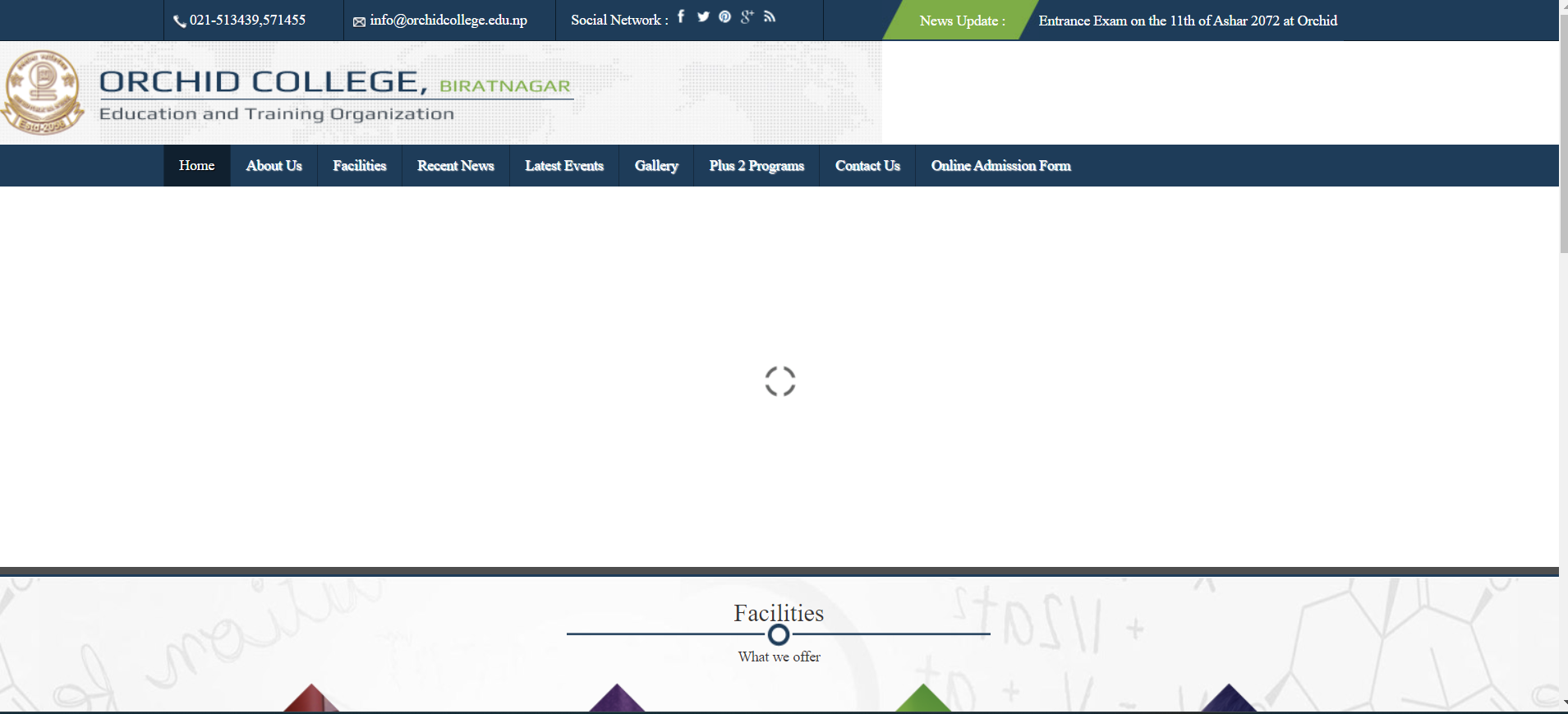Open the Pinterest icon in top bar
This screenshot has height=714, width=1568.
click(x=724, y=16)
